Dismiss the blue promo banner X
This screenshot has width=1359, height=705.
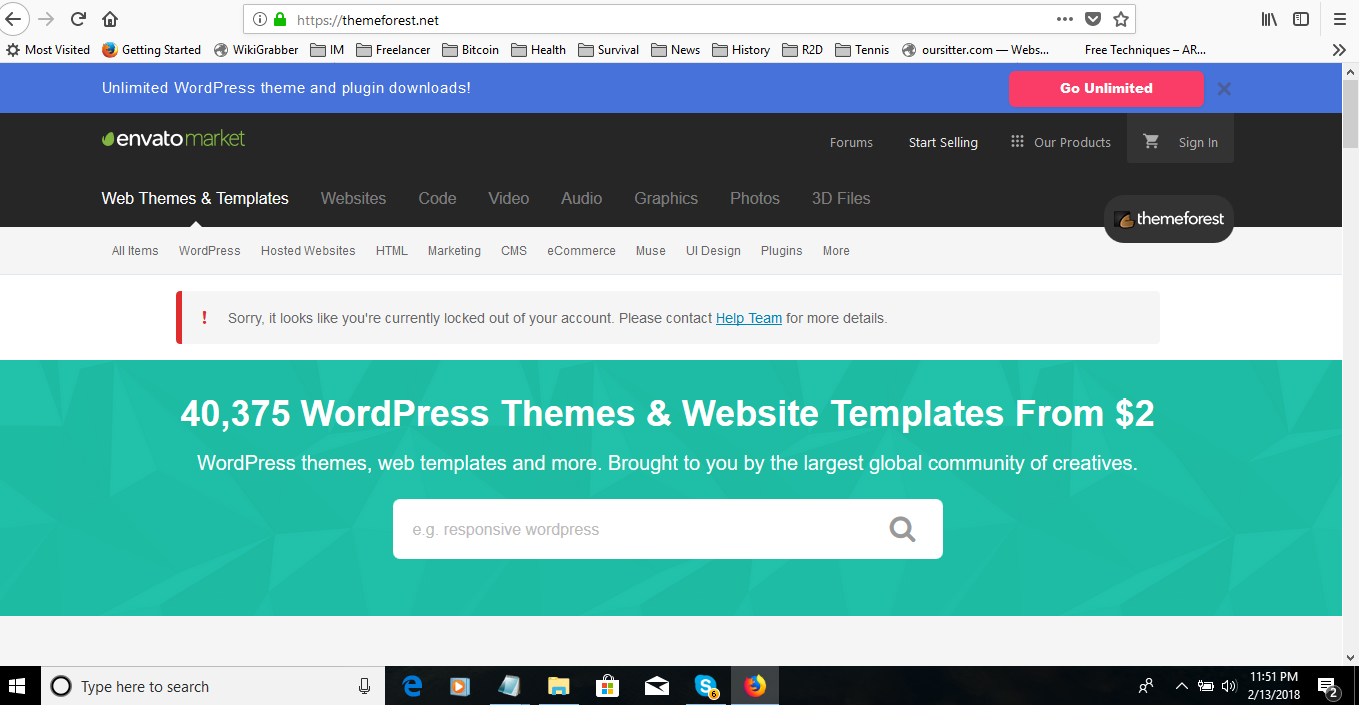coord(1224,88)
